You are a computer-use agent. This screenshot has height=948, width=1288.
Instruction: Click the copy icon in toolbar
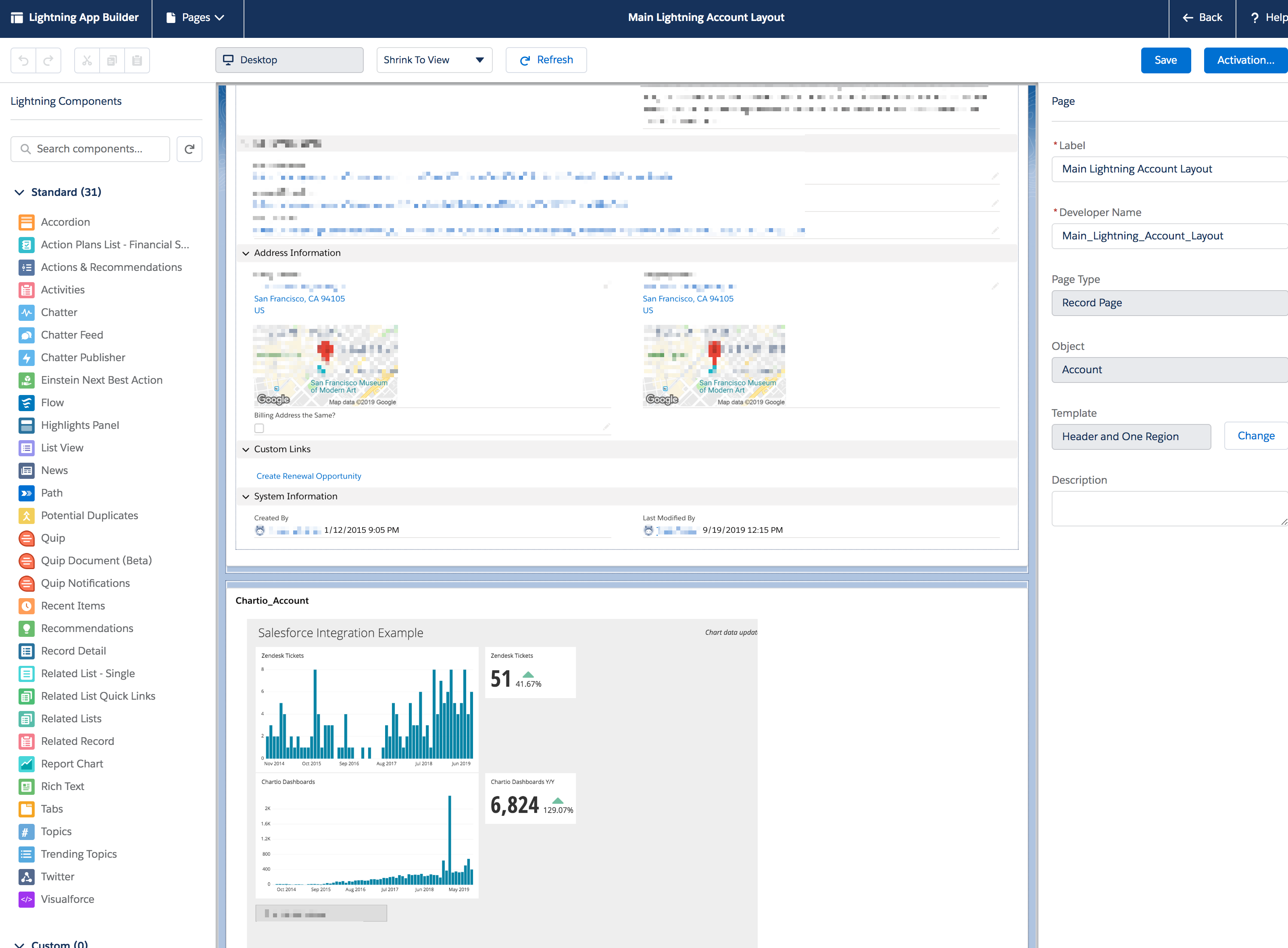pyautogui.click(x=112, y=60)
